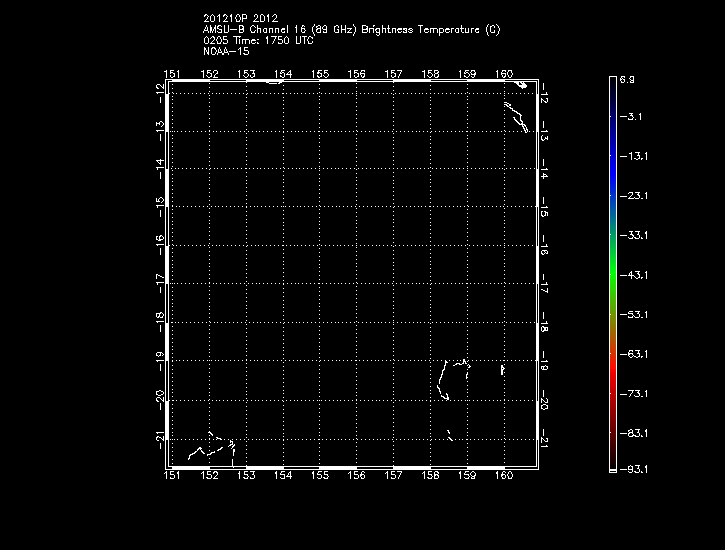Click the small island outline near longitude 160
Screen dimensions: 725x550
point(502,370)
